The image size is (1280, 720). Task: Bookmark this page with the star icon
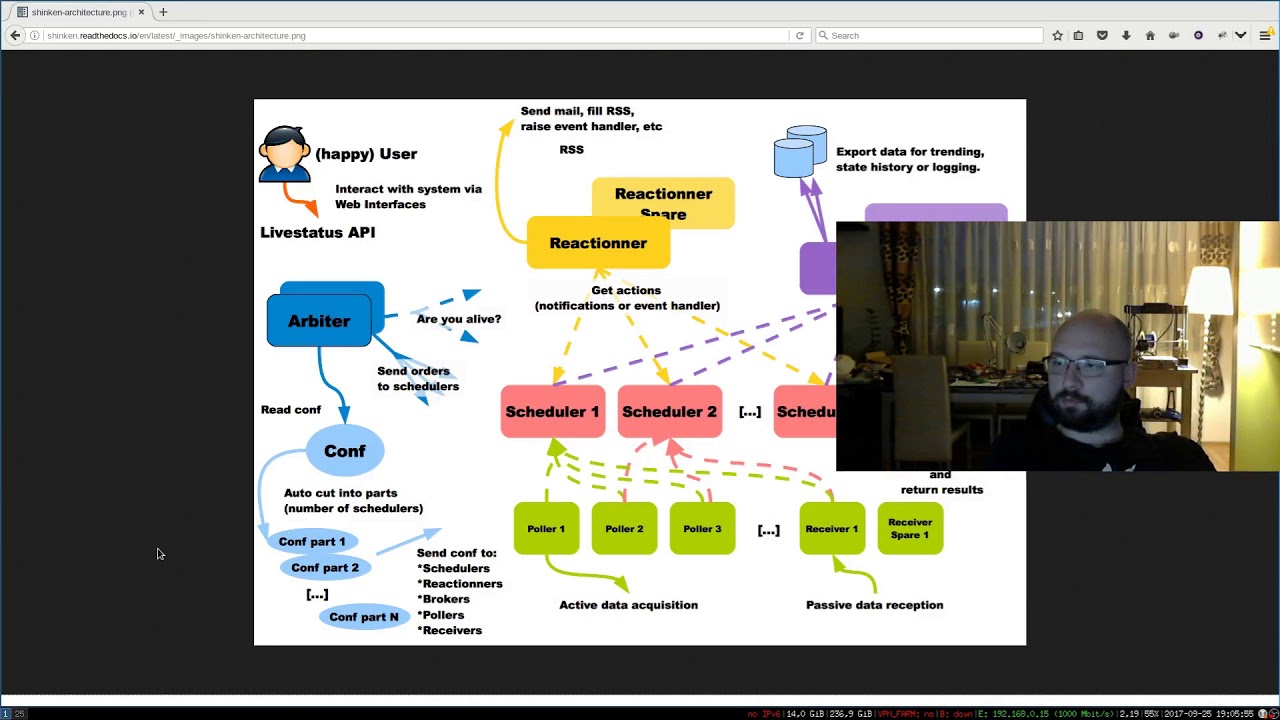1057,35
